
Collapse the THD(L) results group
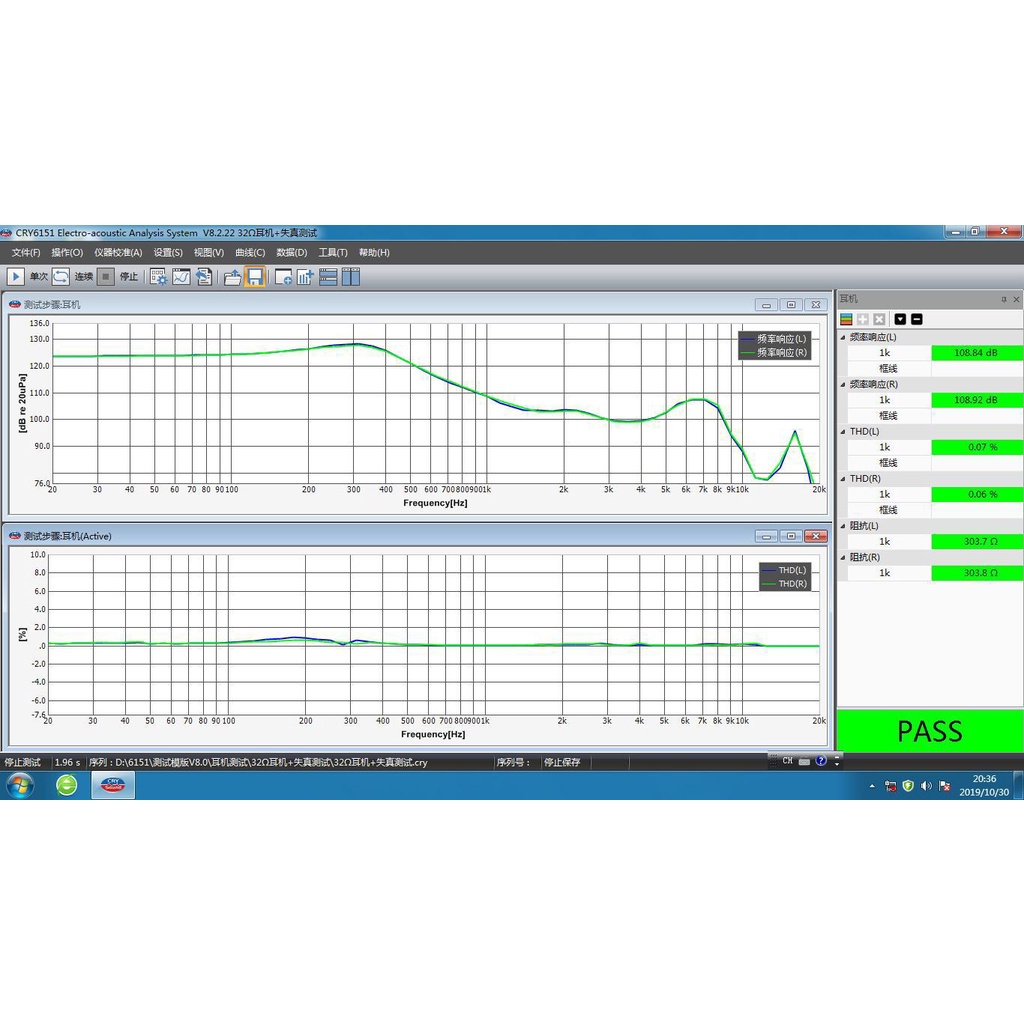click(843, 431)
